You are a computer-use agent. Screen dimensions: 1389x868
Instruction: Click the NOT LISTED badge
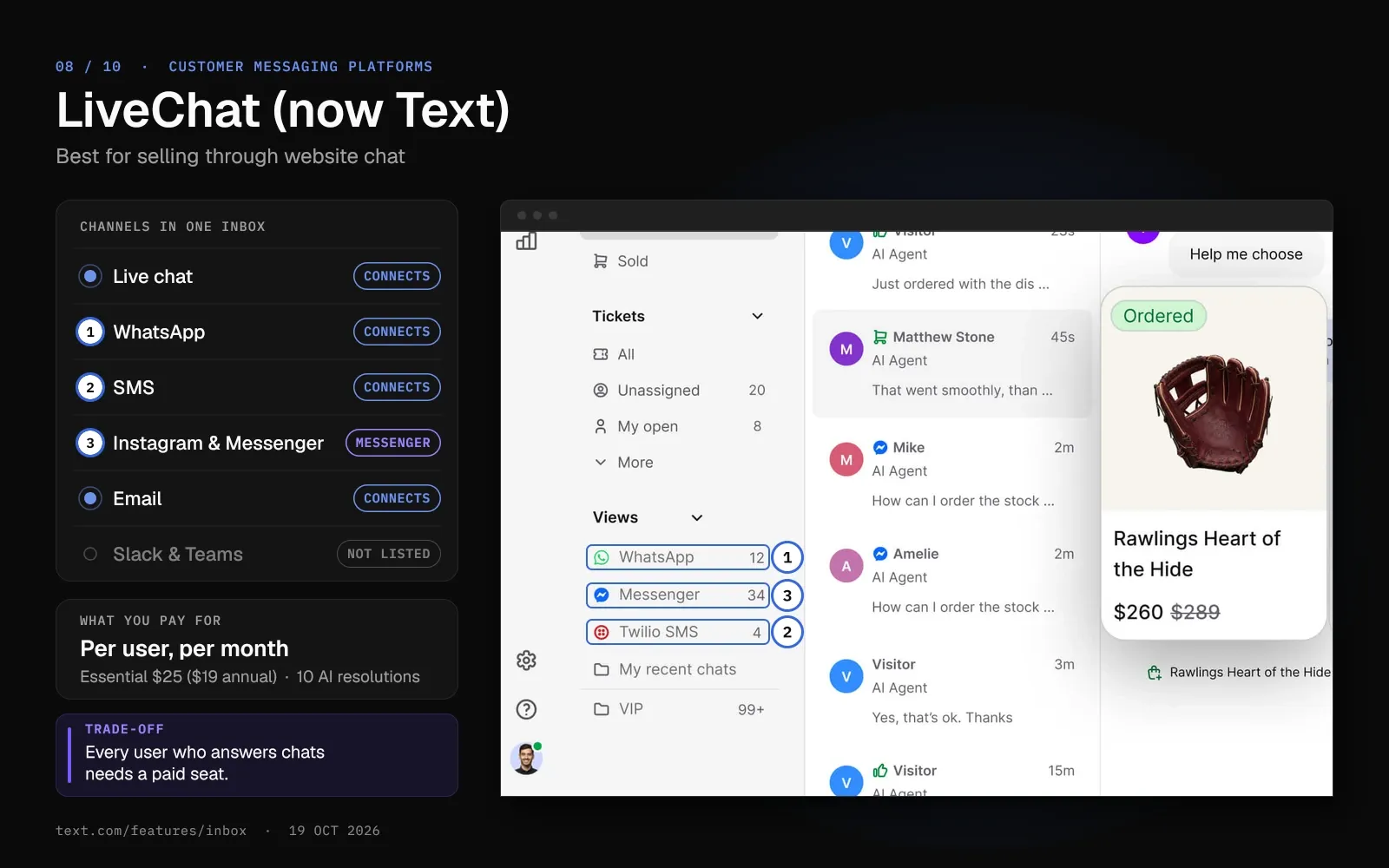389,554
